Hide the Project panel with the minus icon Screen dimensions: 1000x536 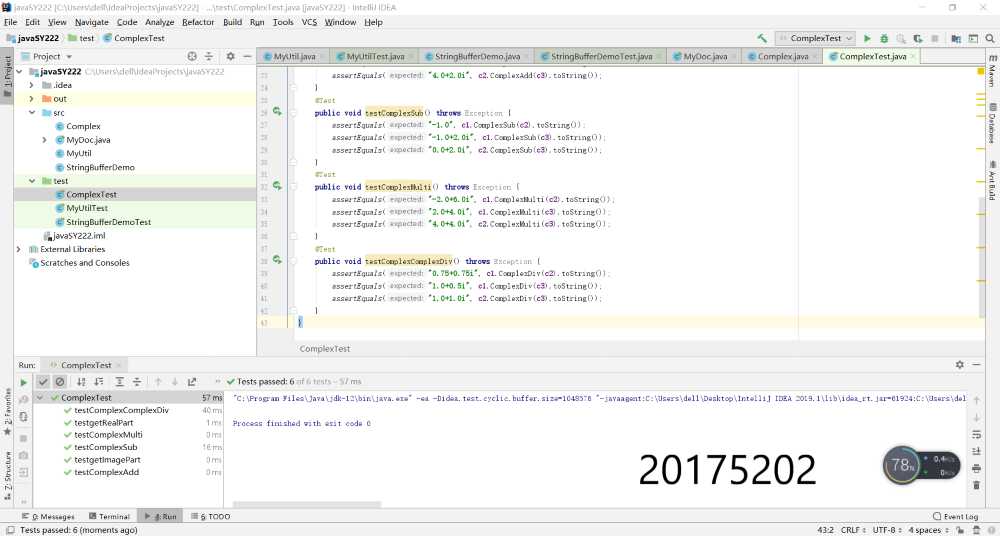(x=247, y=56)
